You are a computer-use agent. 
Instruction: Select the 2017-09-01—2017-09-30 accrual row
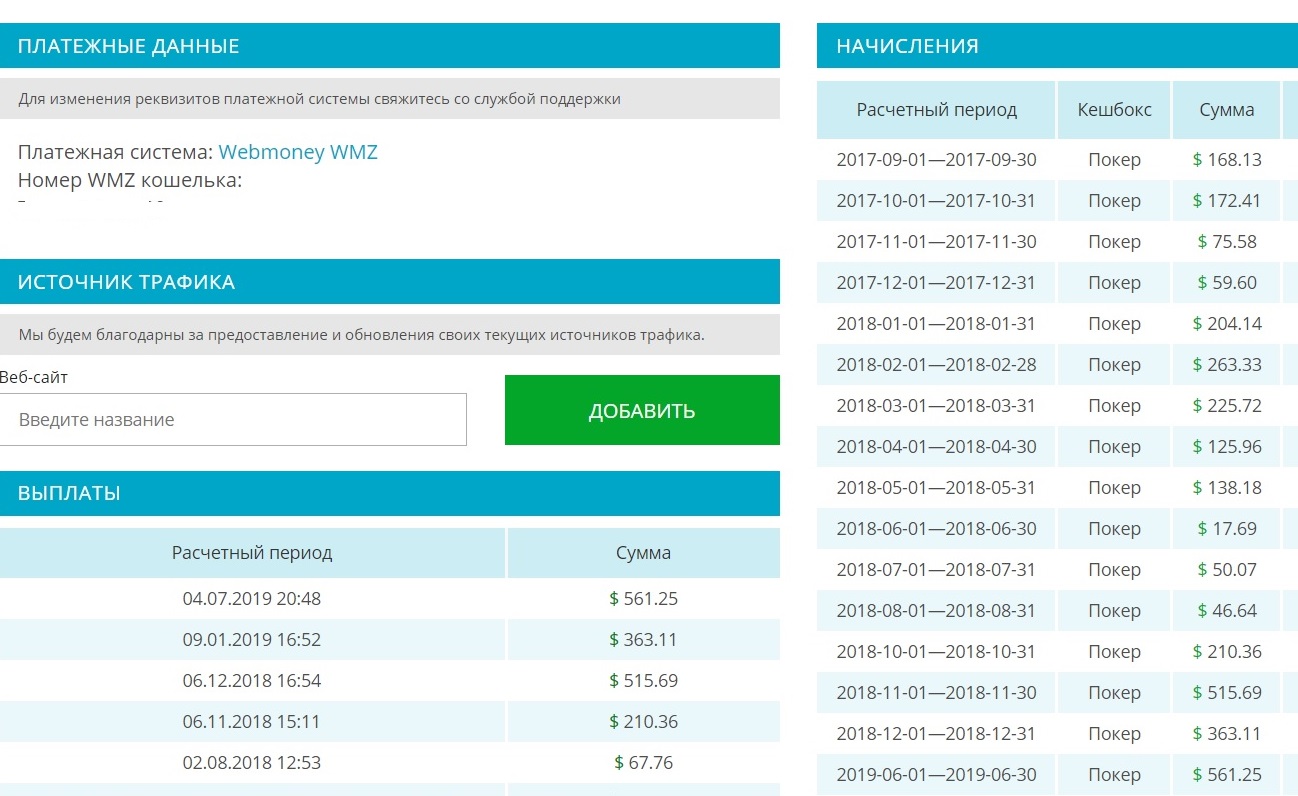(x=1057, y=159)
